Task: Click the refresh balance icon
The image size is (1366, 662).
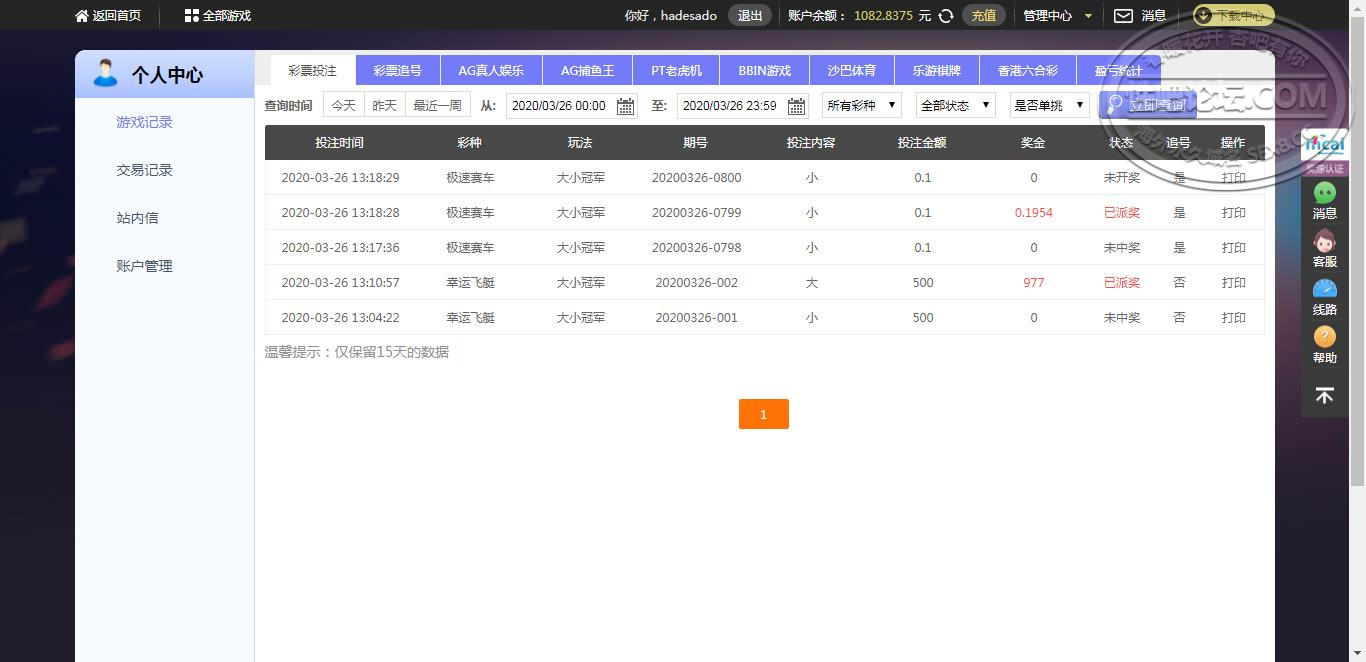Action: [x=945, y=16]
